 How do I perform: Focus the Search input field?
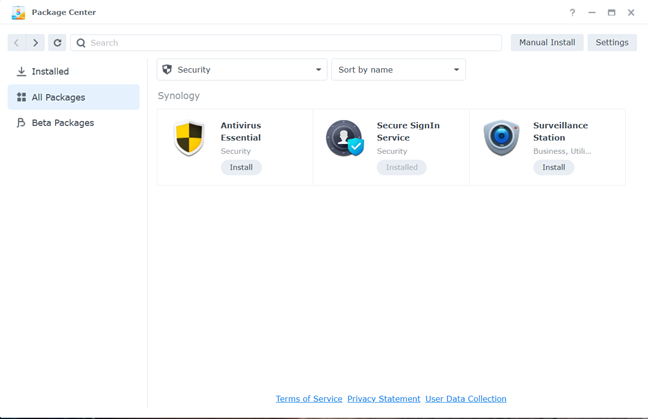click(x=286, y=43)
